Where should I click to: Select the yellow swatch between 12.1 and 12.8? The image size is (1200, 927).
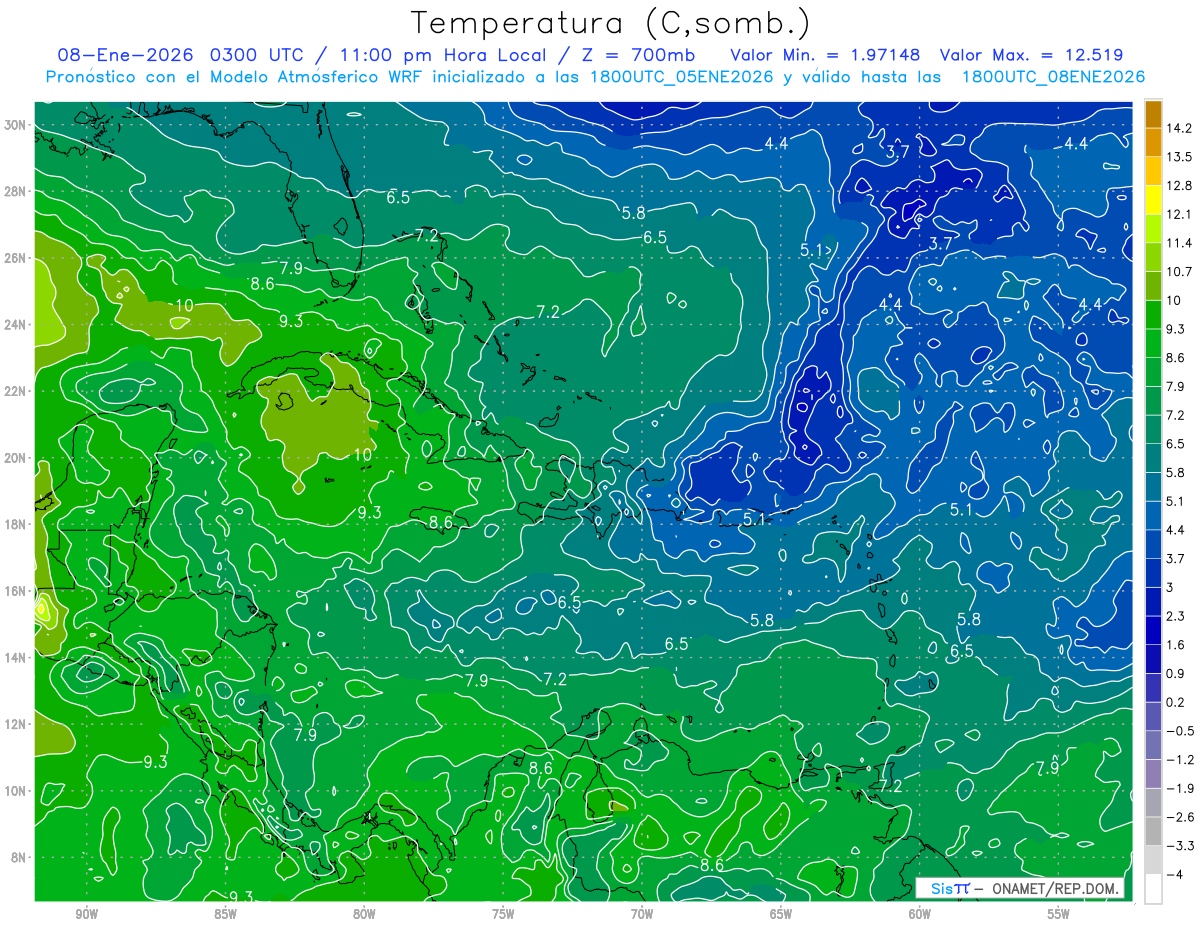[x=1153, y=200]
